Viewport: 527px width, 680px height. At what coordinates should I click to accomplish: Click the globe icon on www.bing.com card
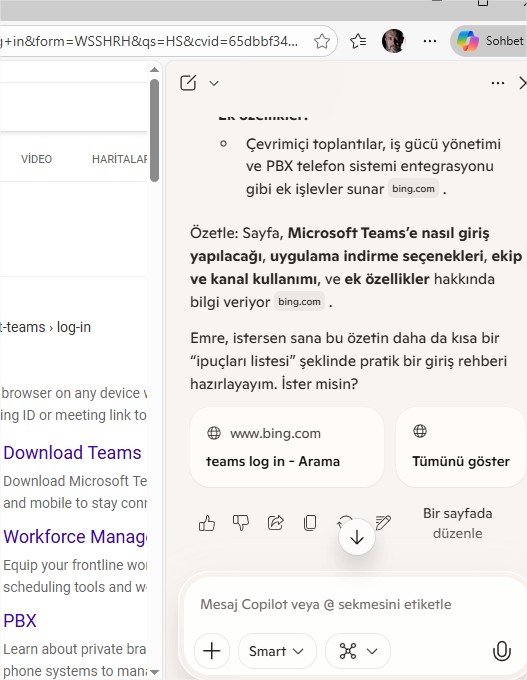click(214, 433)
